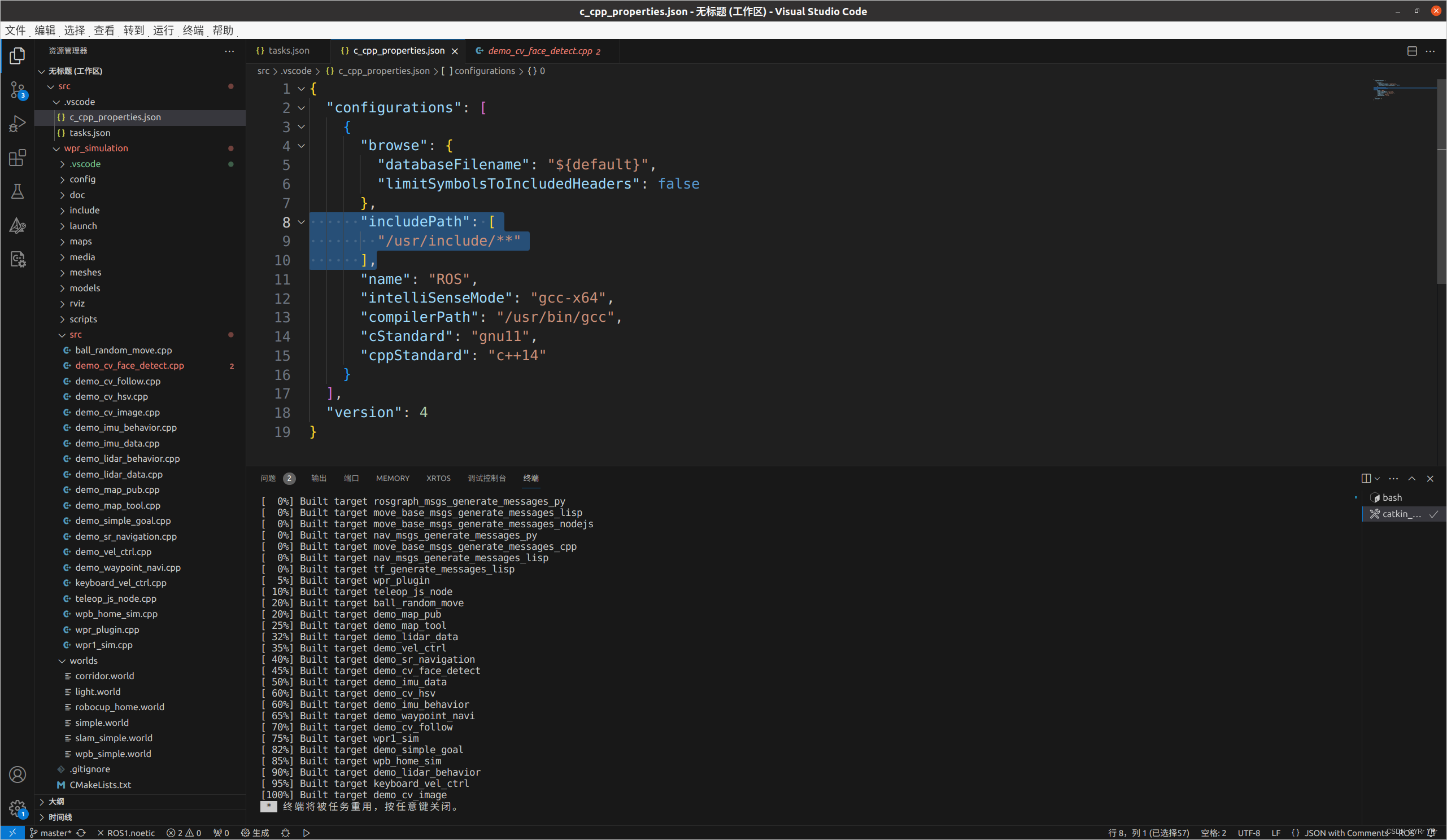Maximize the terminal panel size
The width and height of the screenshot is (1447, 840).
[x=1412, y=479]
